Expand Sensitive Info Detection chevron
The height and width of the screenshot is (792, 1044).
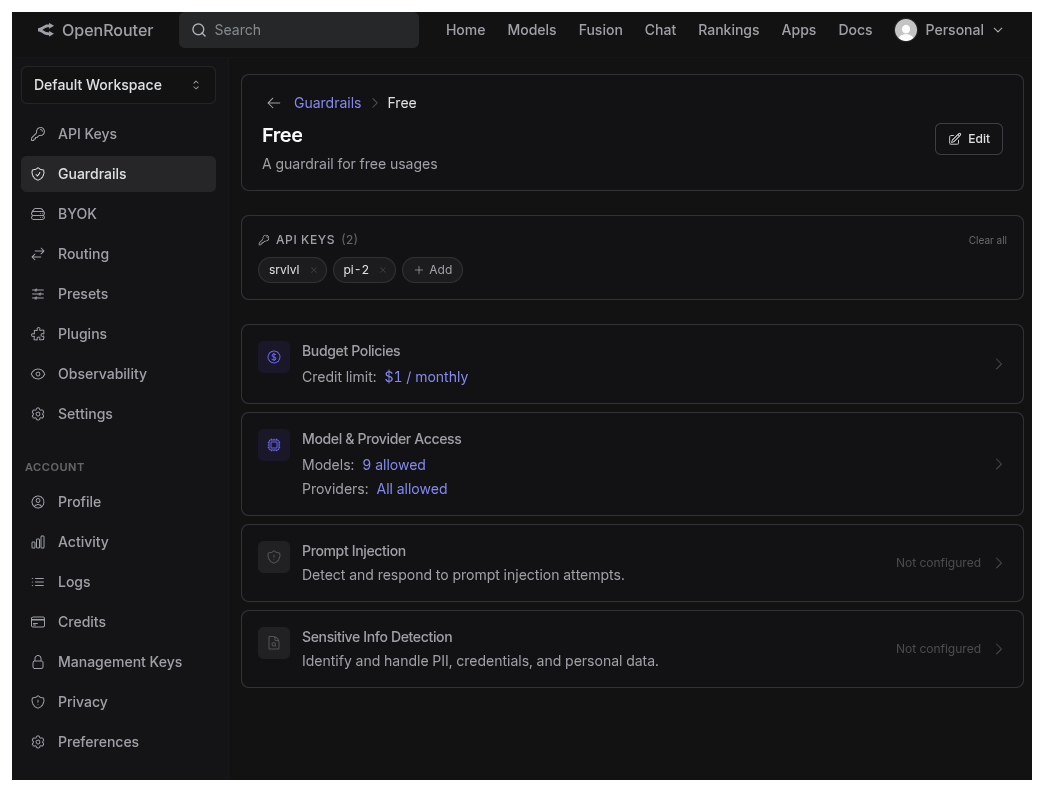pos(999,649)
